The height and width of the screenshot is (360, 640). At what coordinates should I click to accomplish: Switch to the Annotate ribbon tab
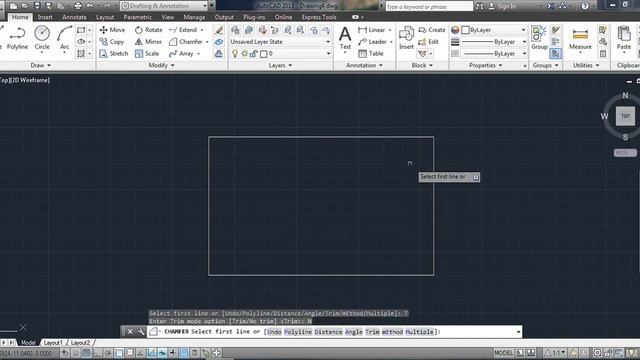[x=74, y=17]
